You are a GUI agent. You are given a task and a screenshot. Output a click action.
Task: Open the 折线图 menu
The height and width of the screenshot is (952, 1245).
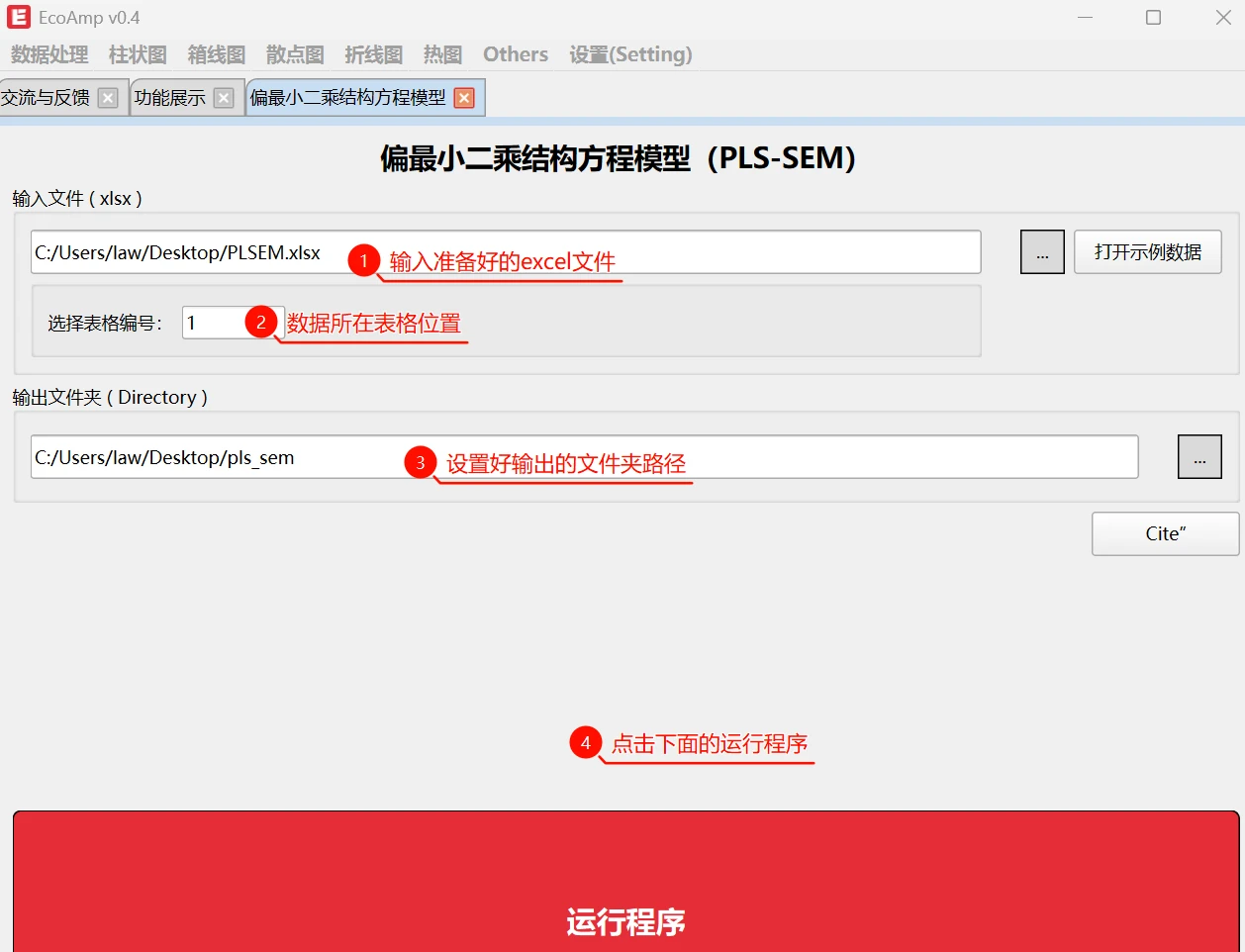coord(373,54)
